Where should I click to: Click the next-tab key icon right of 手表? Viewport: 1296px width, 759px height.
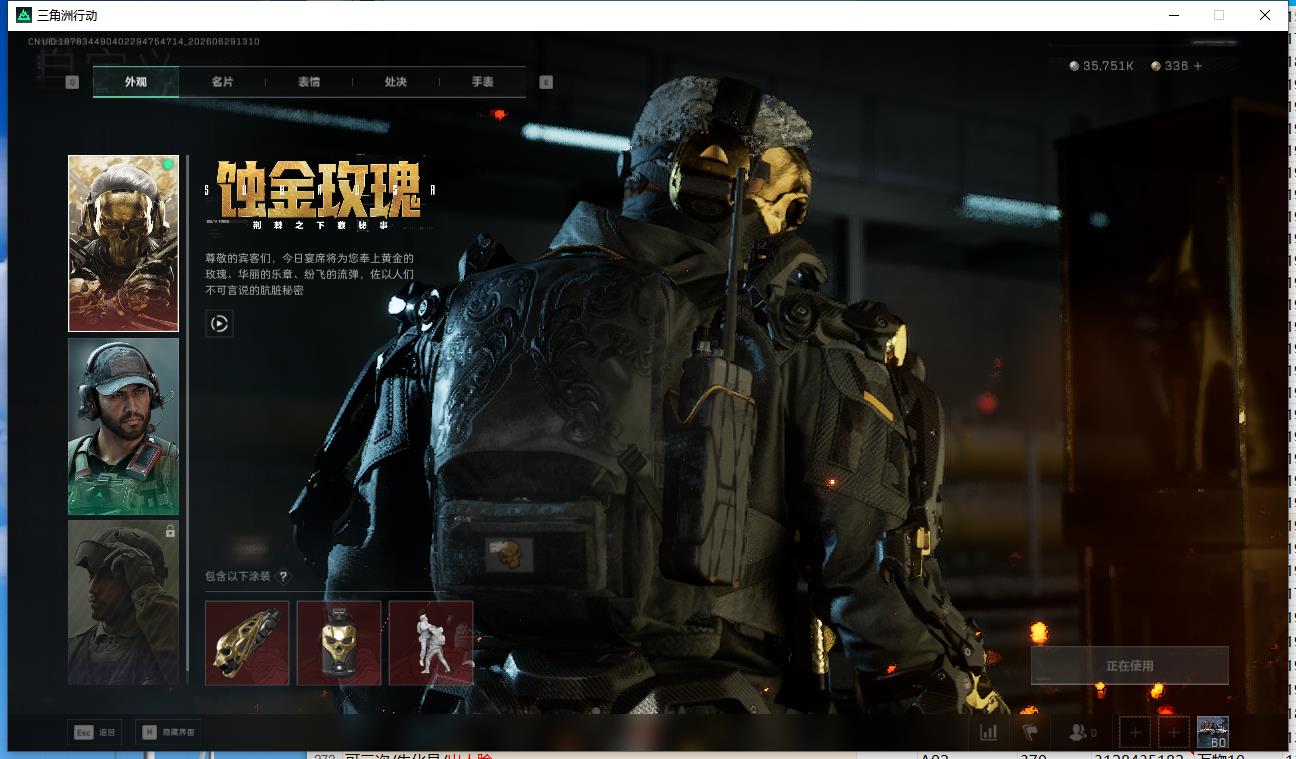point(546,82)
